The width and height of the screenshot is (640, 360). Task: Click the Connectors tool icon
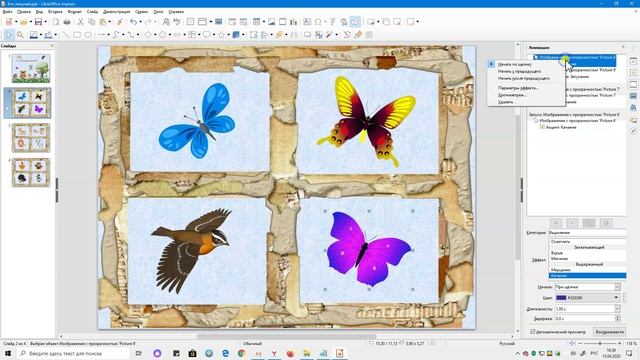click(x=131, y=35)
